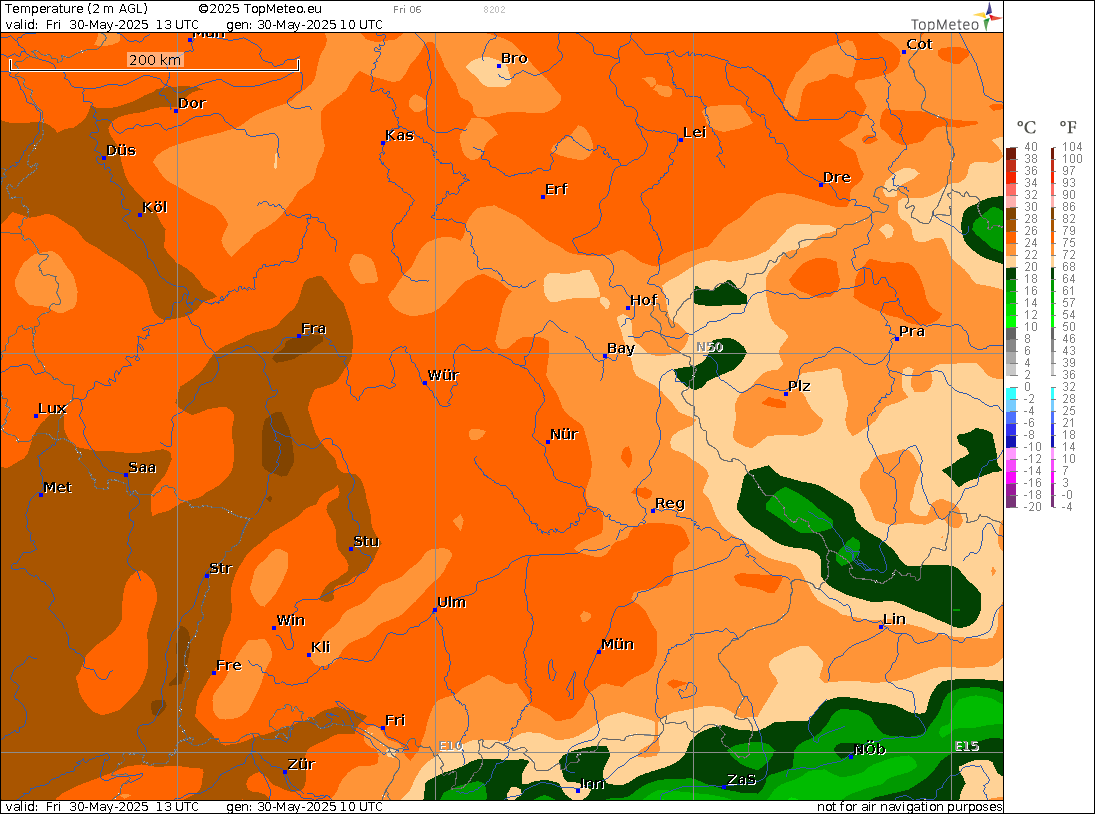
Task: Click the "Pra" city label
Action: point(912,331)
